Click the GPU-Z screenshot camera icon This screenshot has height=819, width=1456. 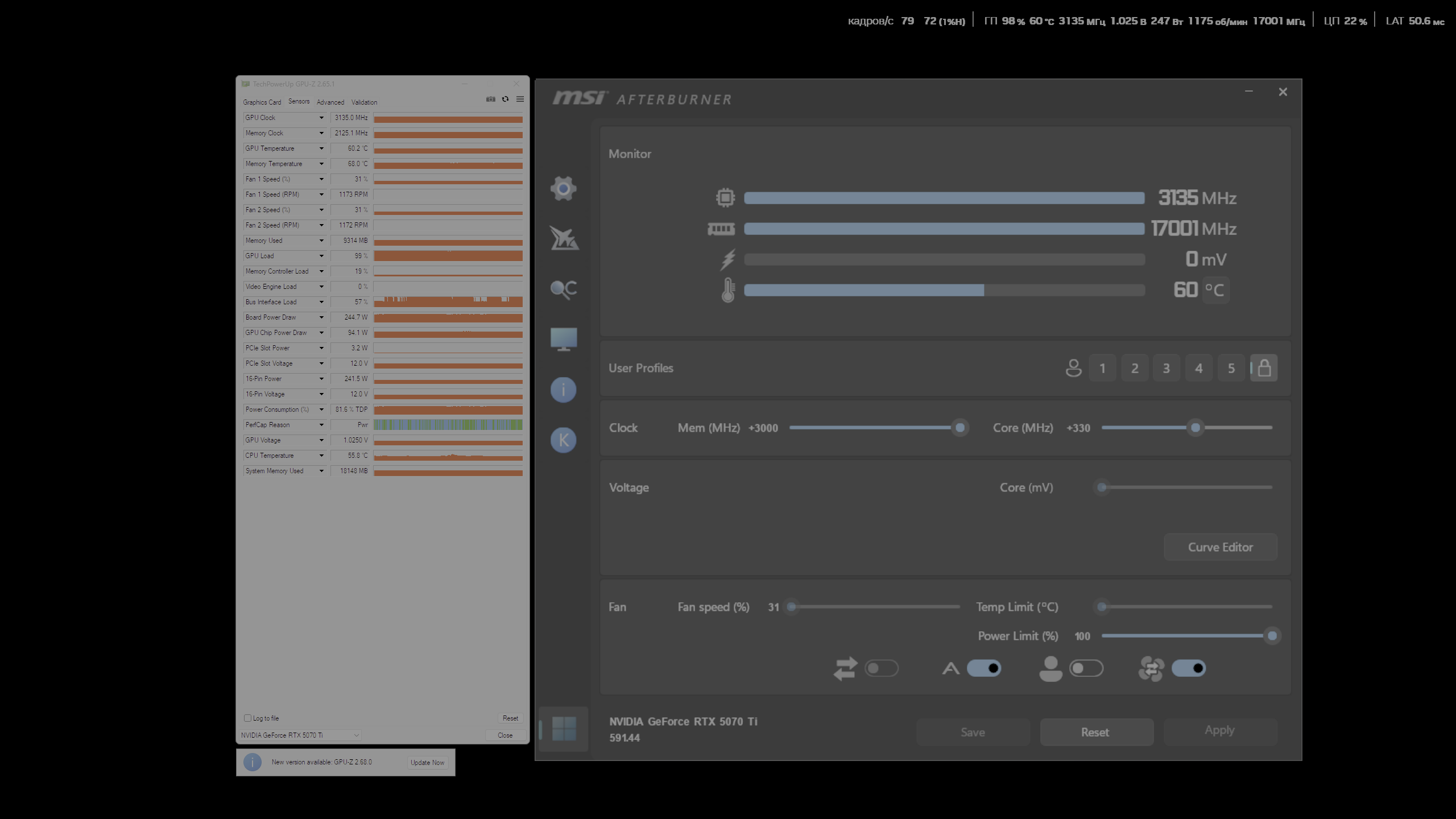[491, 100]
